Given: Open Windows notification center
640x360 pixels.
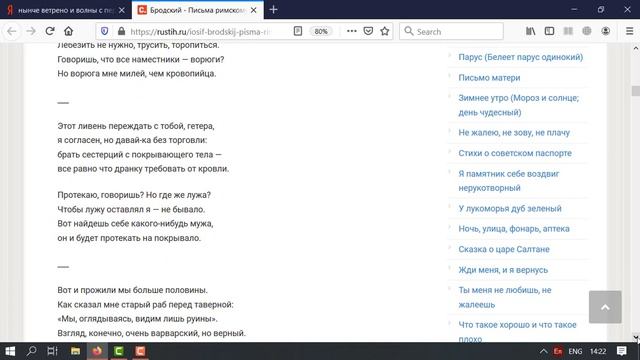Looking at the screenshot, I should coord(622,351).
